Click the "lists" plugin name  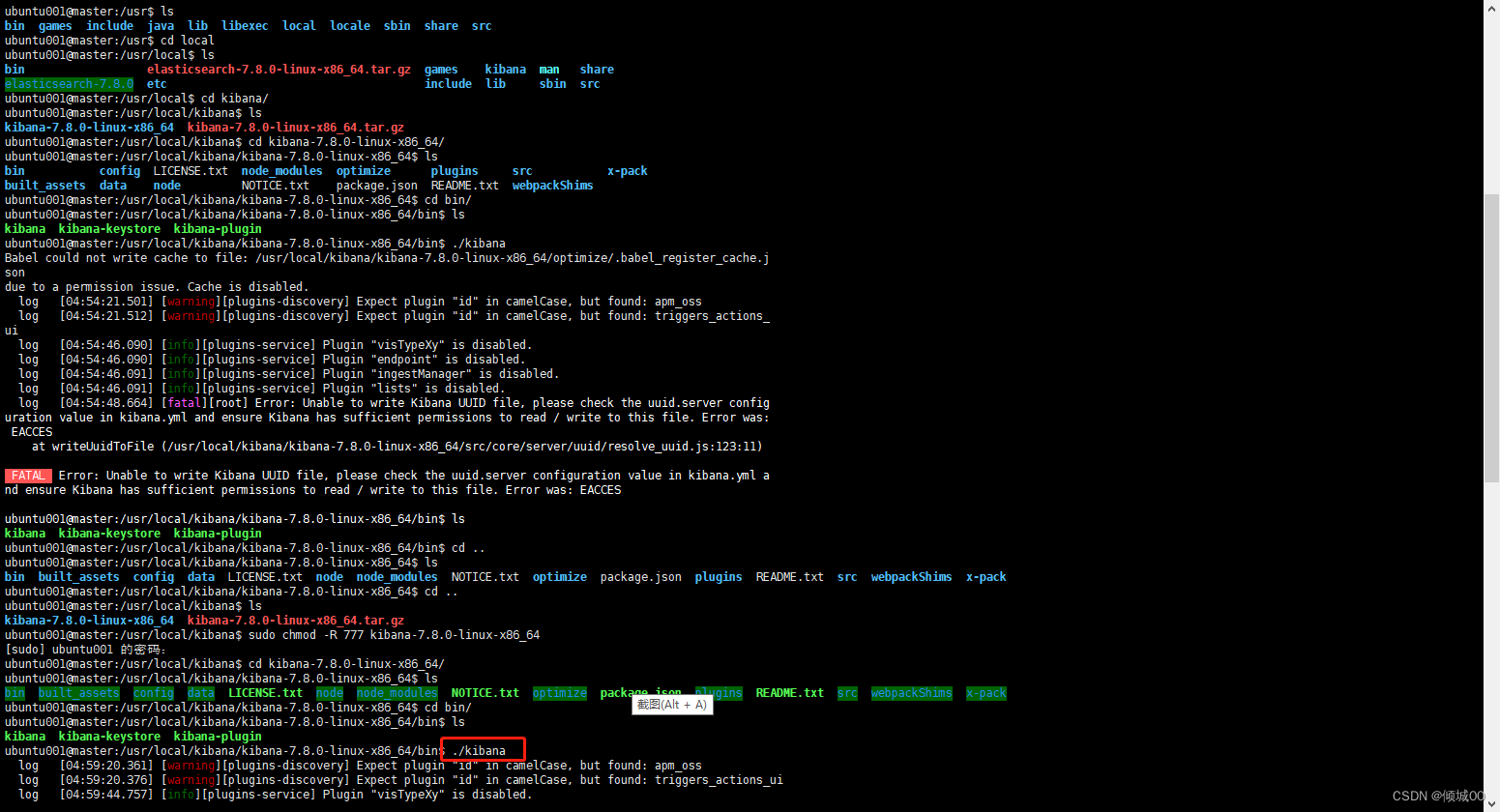[394, 389]
